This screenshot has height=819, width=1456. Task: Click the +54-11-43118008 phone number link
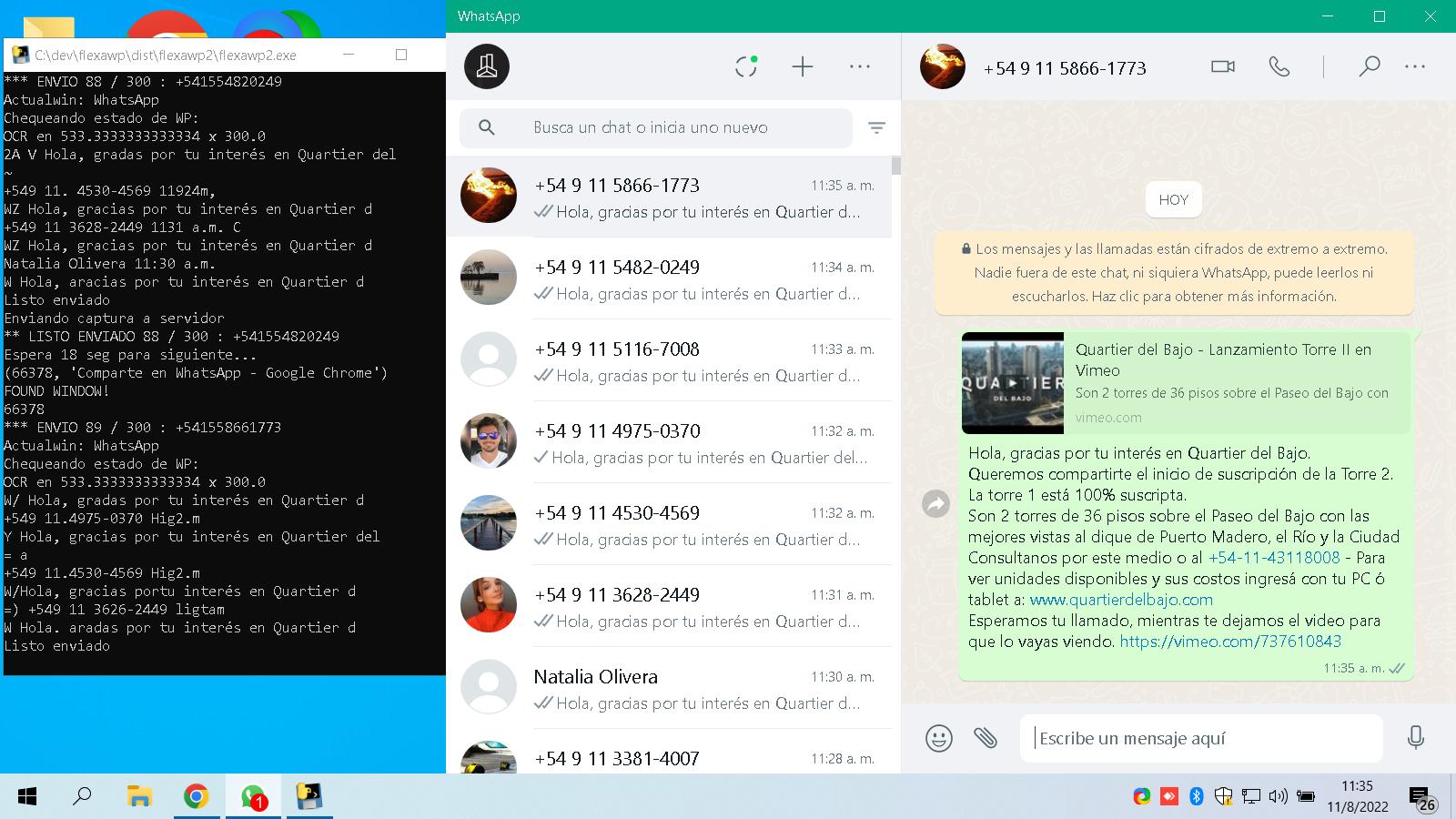1274,558
